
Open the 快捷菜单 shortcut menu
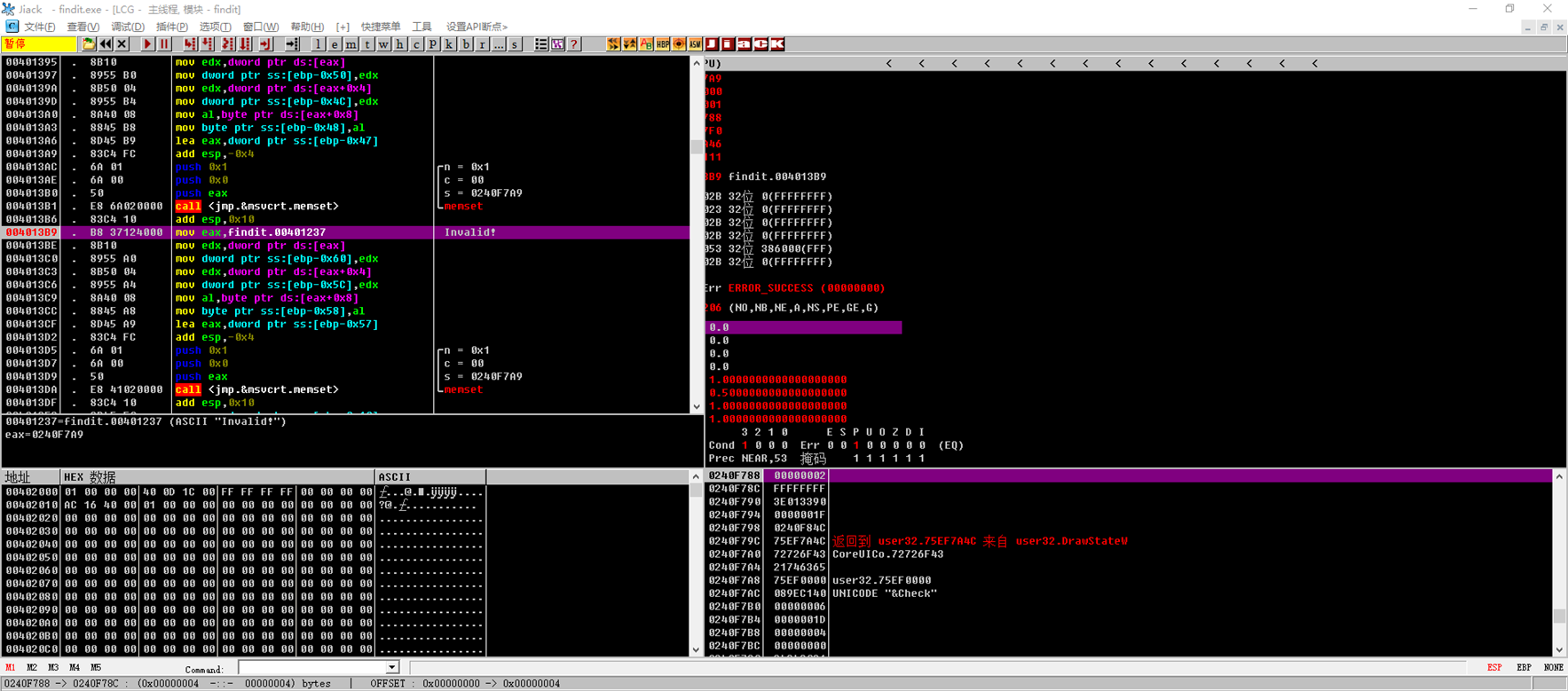tap(381, 27)
